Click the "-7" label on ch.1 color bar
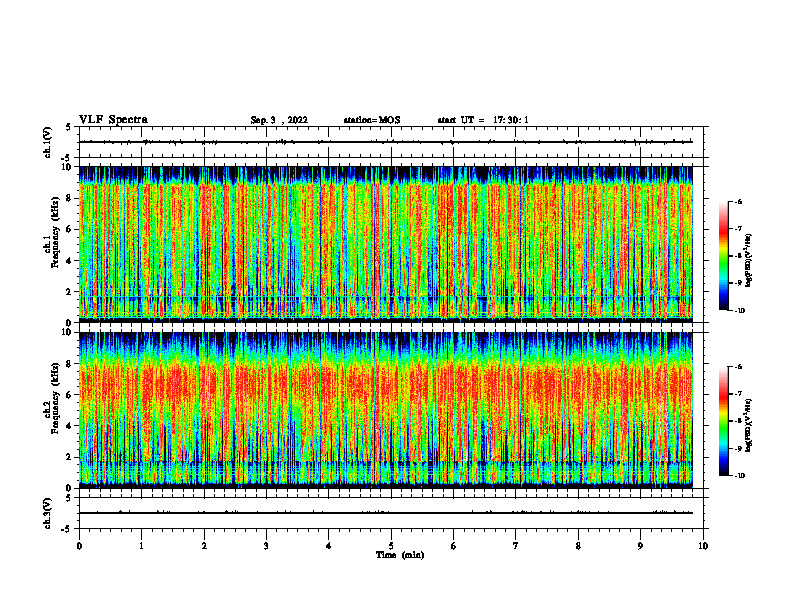The image size is (792, 612). coord(738,229)
